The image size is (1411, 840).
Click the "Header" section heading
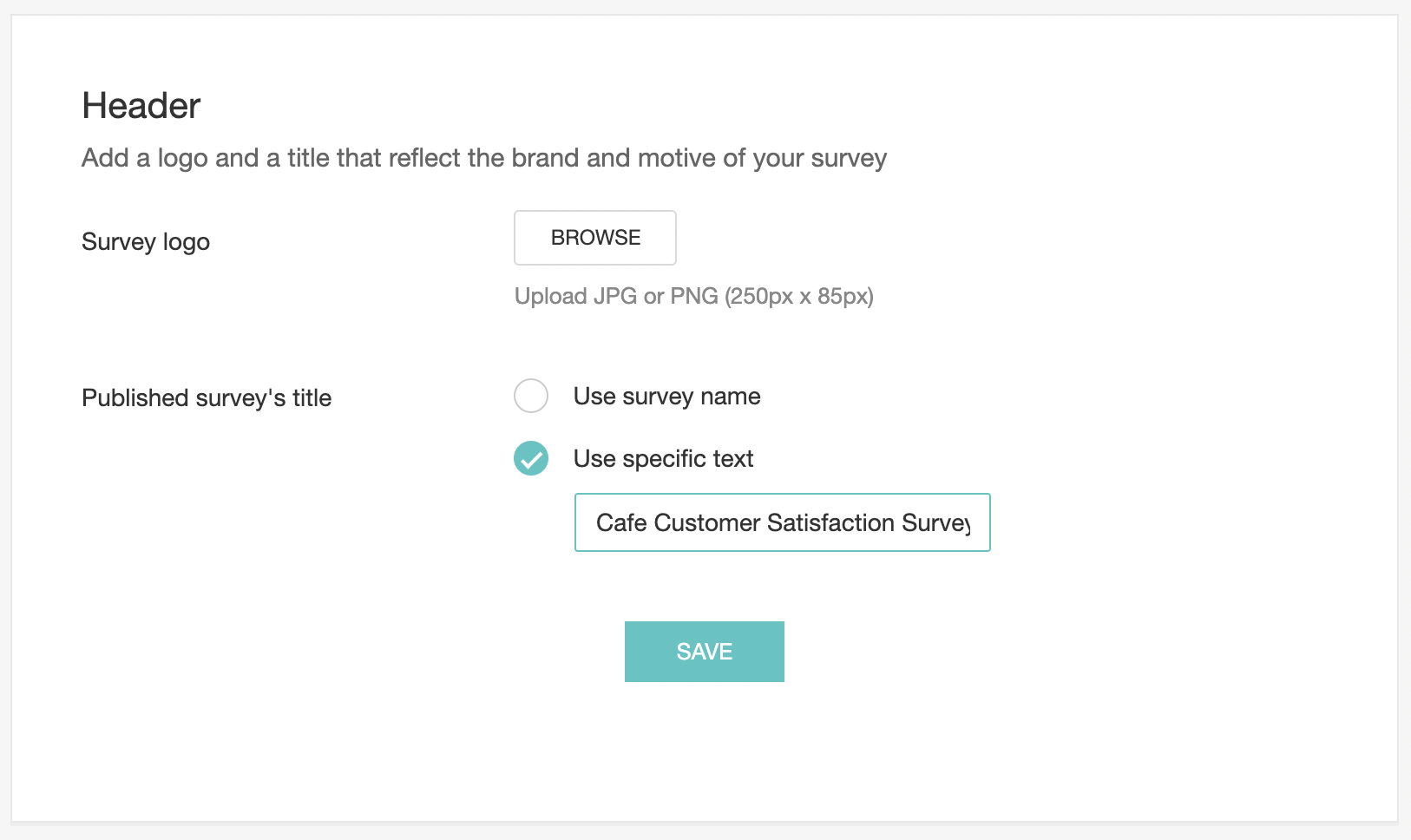141,106
